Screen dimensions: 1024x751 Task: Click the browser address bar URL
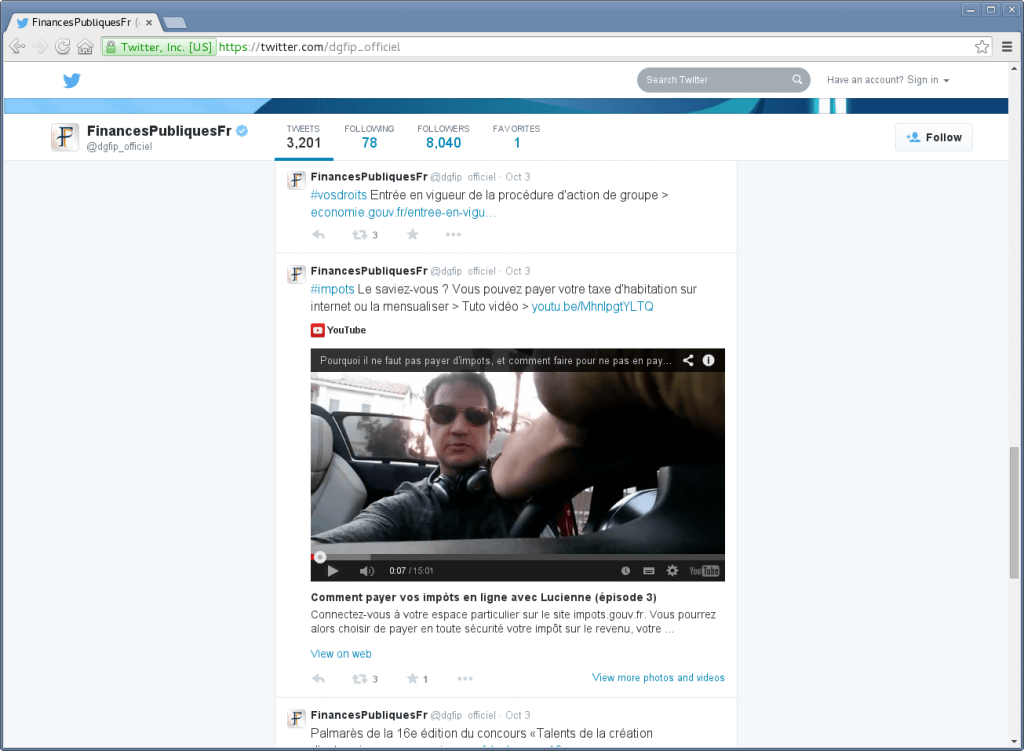310,46
